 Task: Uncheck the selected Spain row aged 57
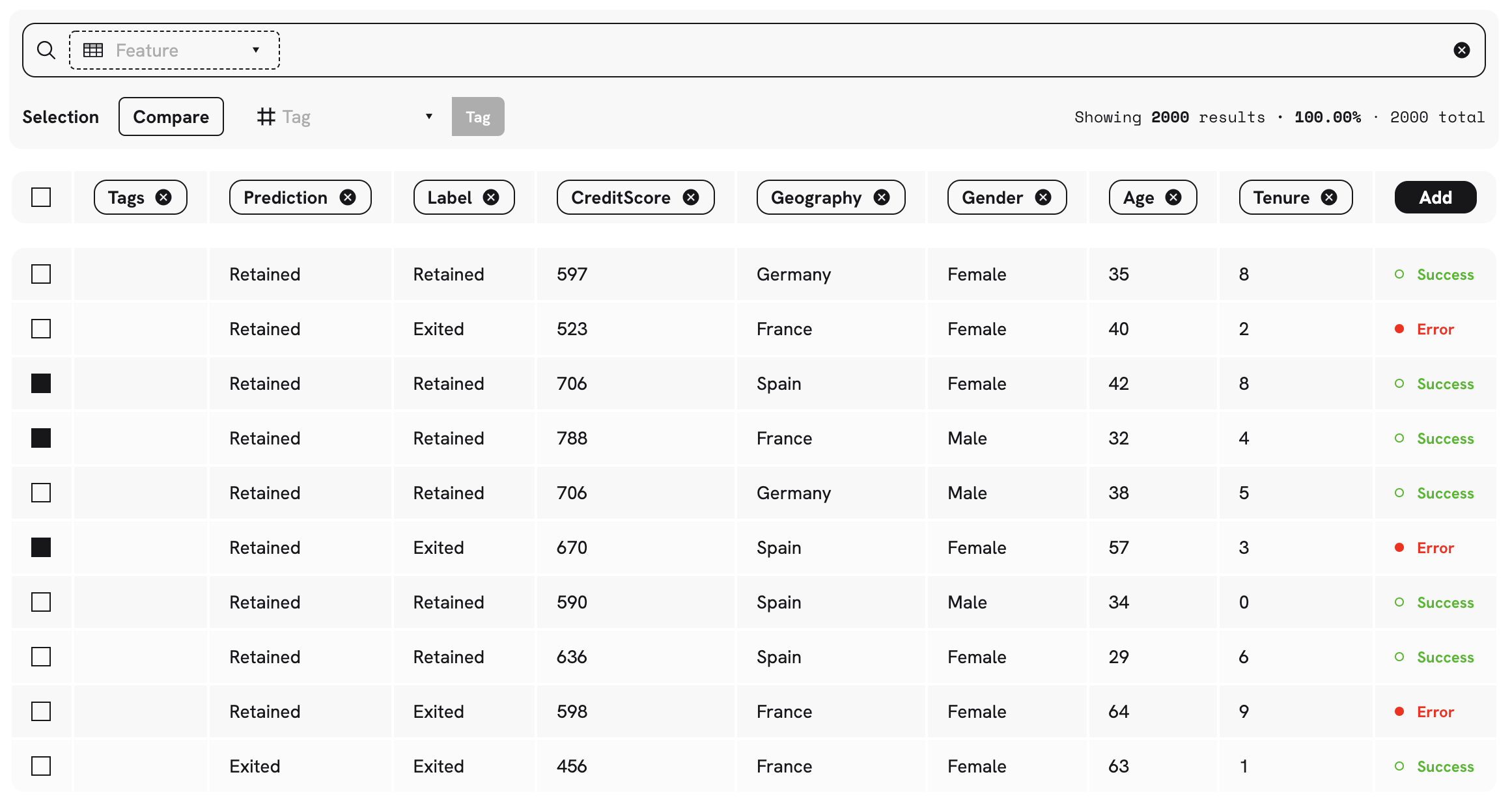pos(41,547)
